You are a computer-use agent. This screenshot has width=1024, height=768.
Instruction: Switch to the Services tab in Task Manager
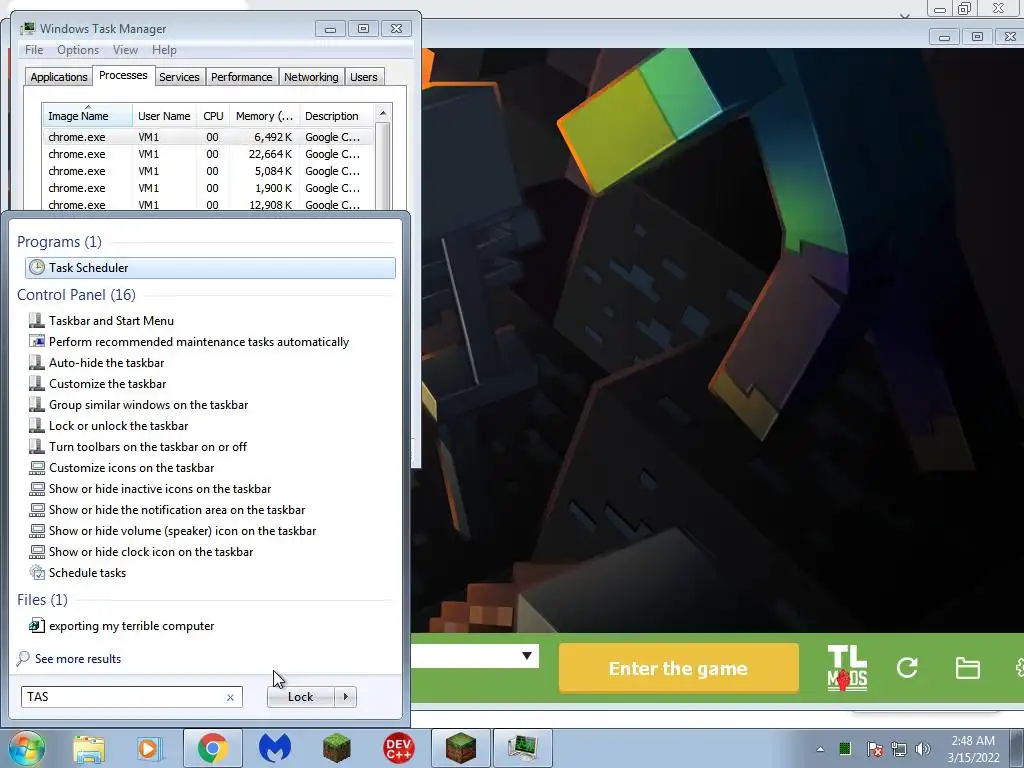(x=179, y=77)
